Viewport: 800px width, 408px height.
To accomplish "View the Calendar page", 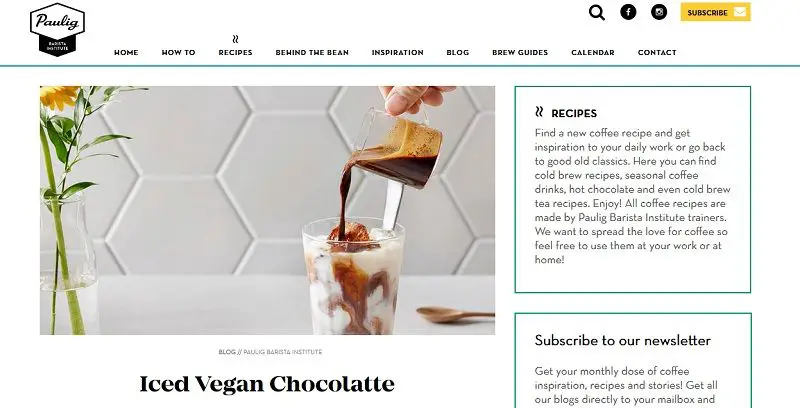I will [x=593, y=53].
